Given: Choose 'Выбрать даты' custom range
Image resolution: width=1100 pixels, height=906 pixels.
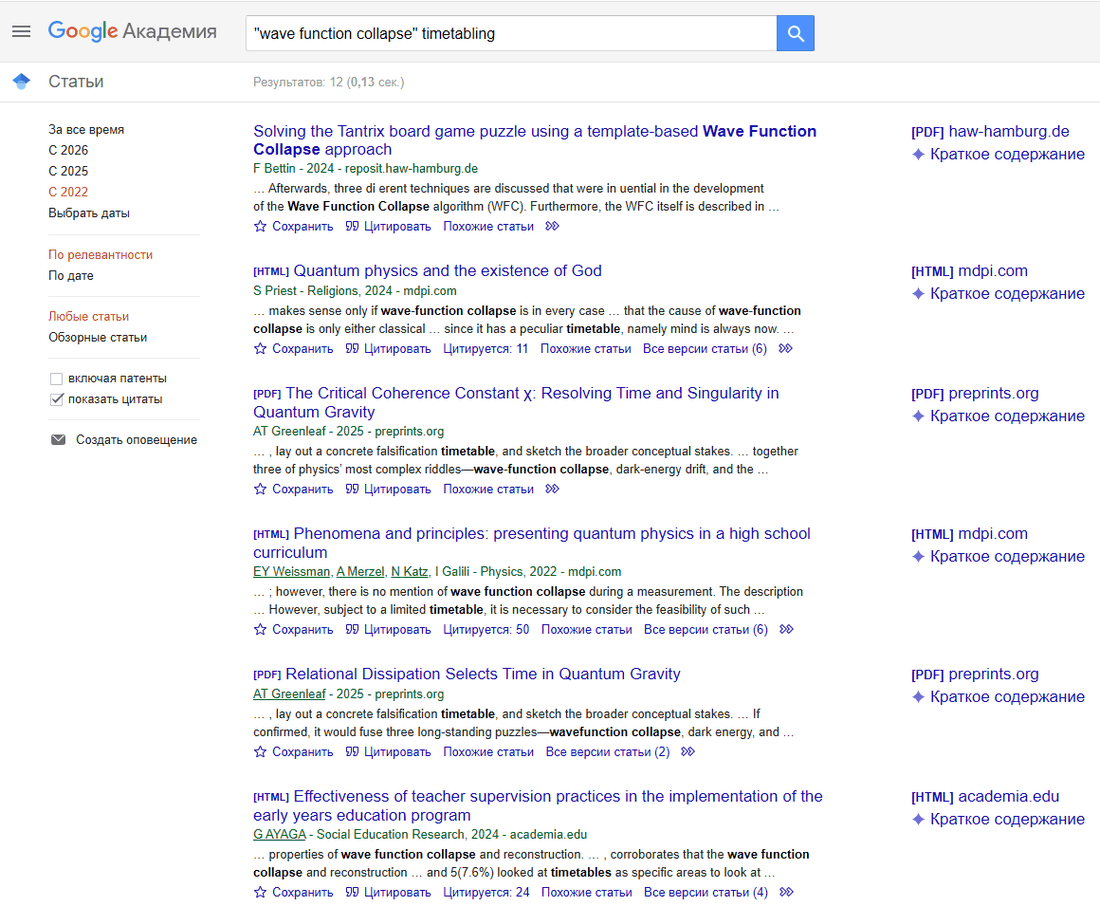Looking at the screenshot, I should (89, 213).
